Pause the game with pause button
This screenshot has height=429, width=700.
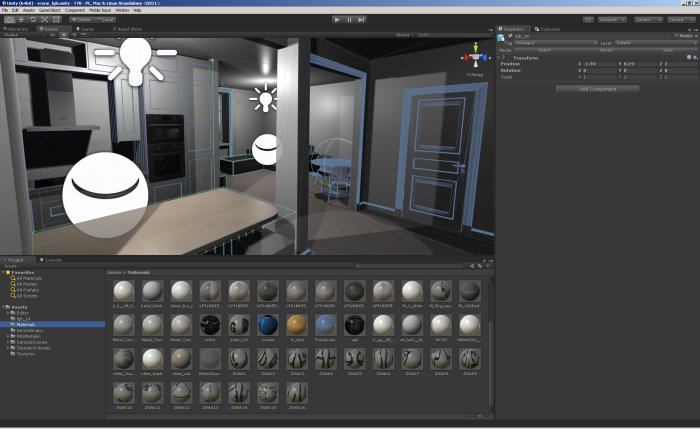(349, 20)
